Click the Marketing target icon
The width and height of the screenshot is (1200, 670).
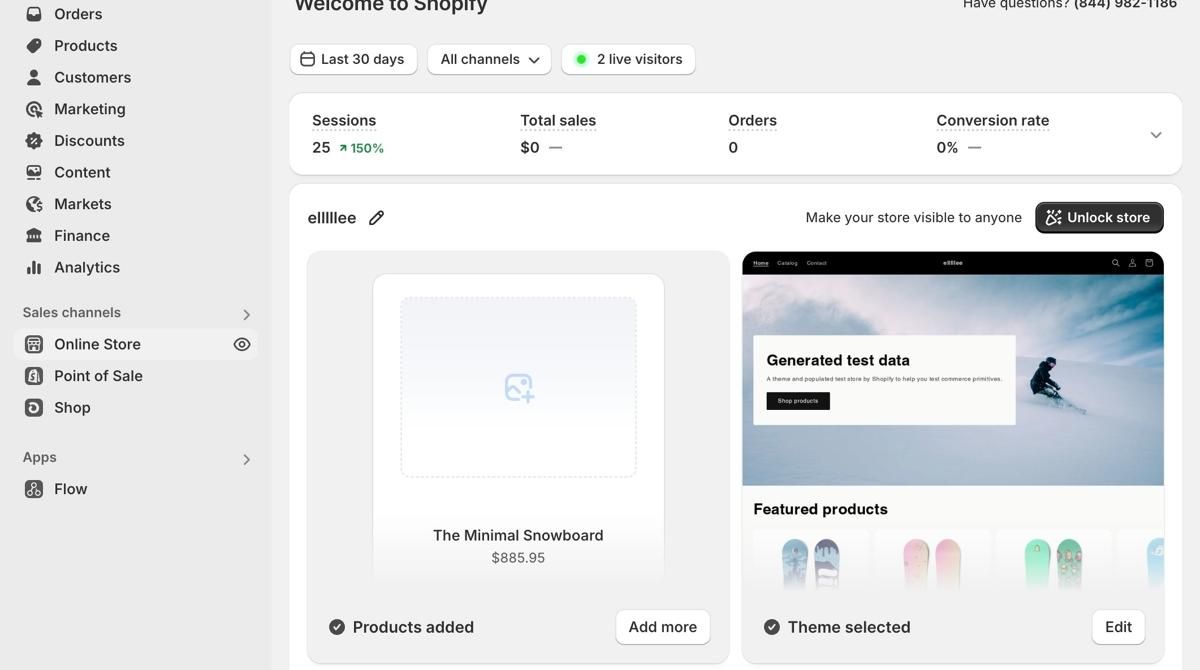[x=34, y=109]
